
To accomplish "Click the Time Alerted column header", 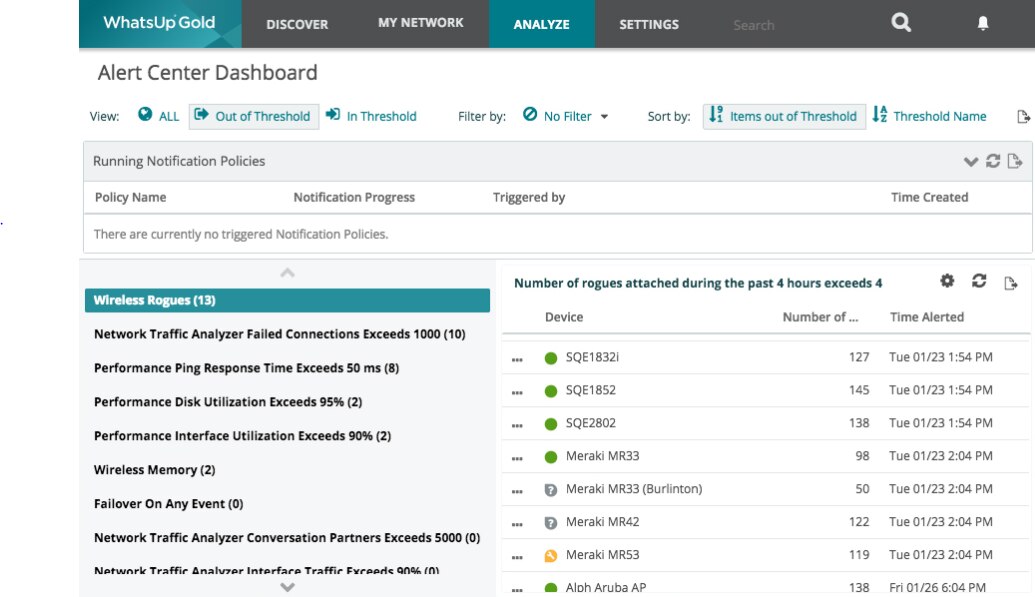I will (927, 317).
